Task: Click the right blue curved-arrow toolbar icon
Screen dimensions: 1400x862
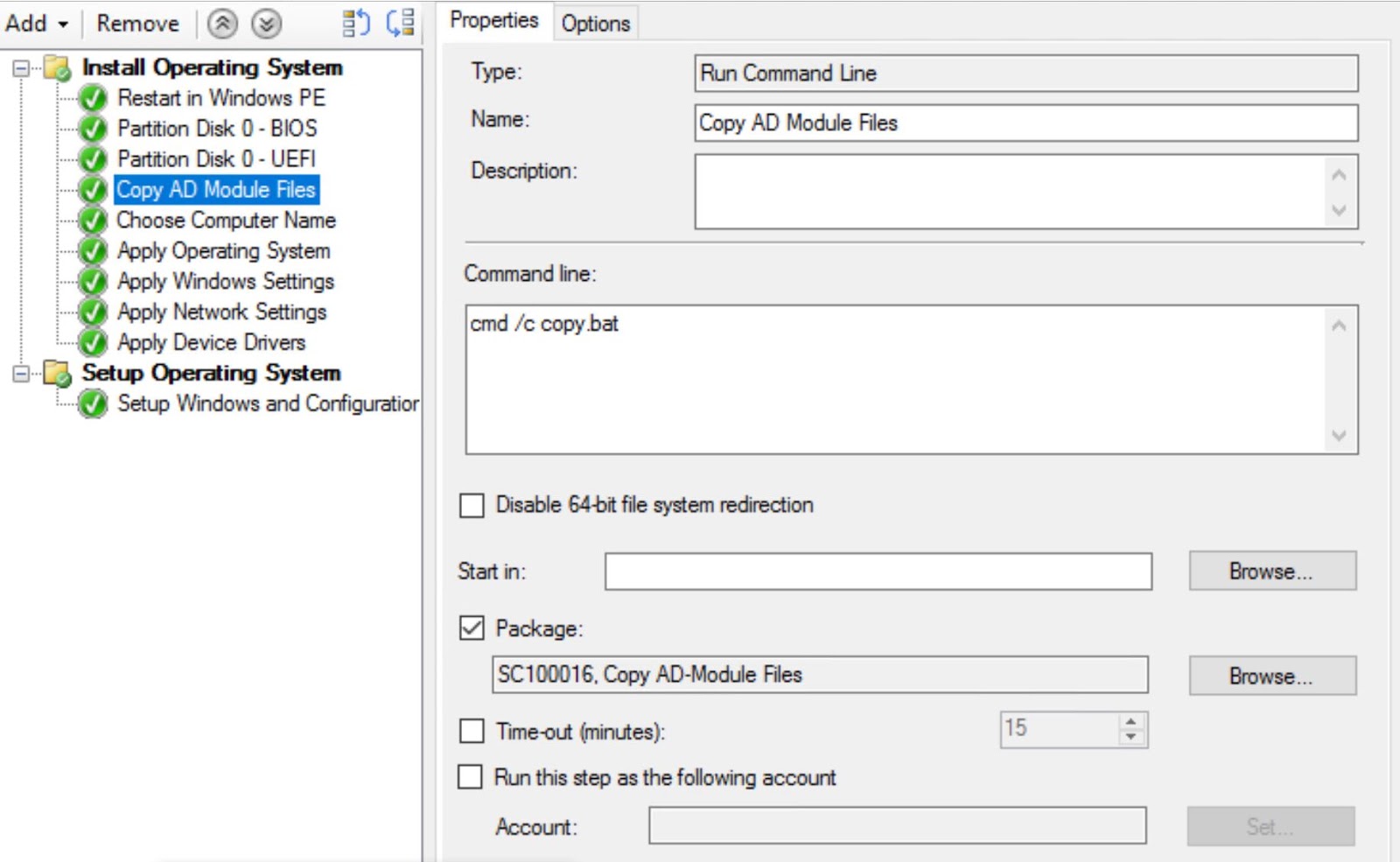Action: 398,24
